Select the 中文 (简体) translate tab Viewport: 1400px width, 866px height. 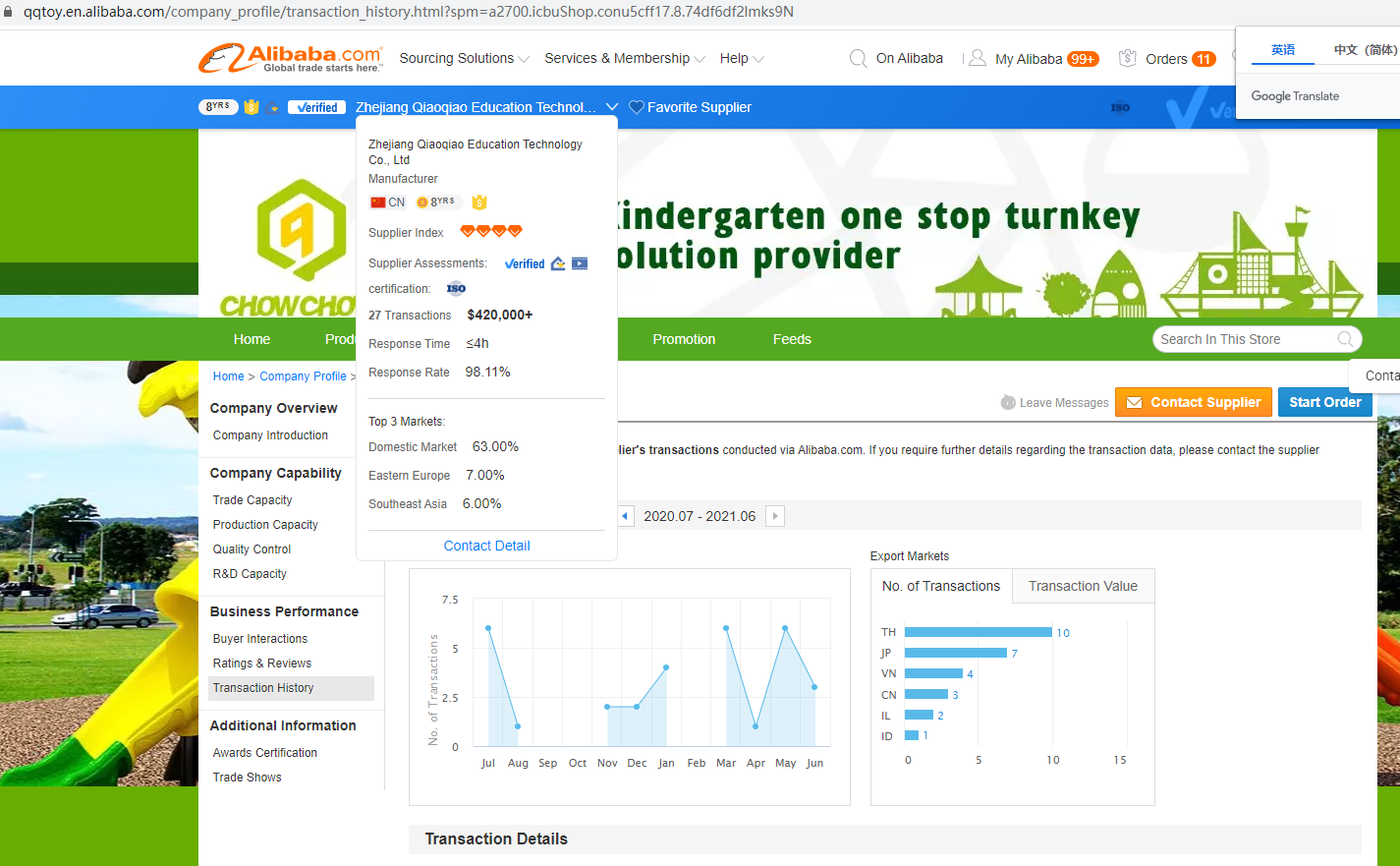(x=1364, y=50)
